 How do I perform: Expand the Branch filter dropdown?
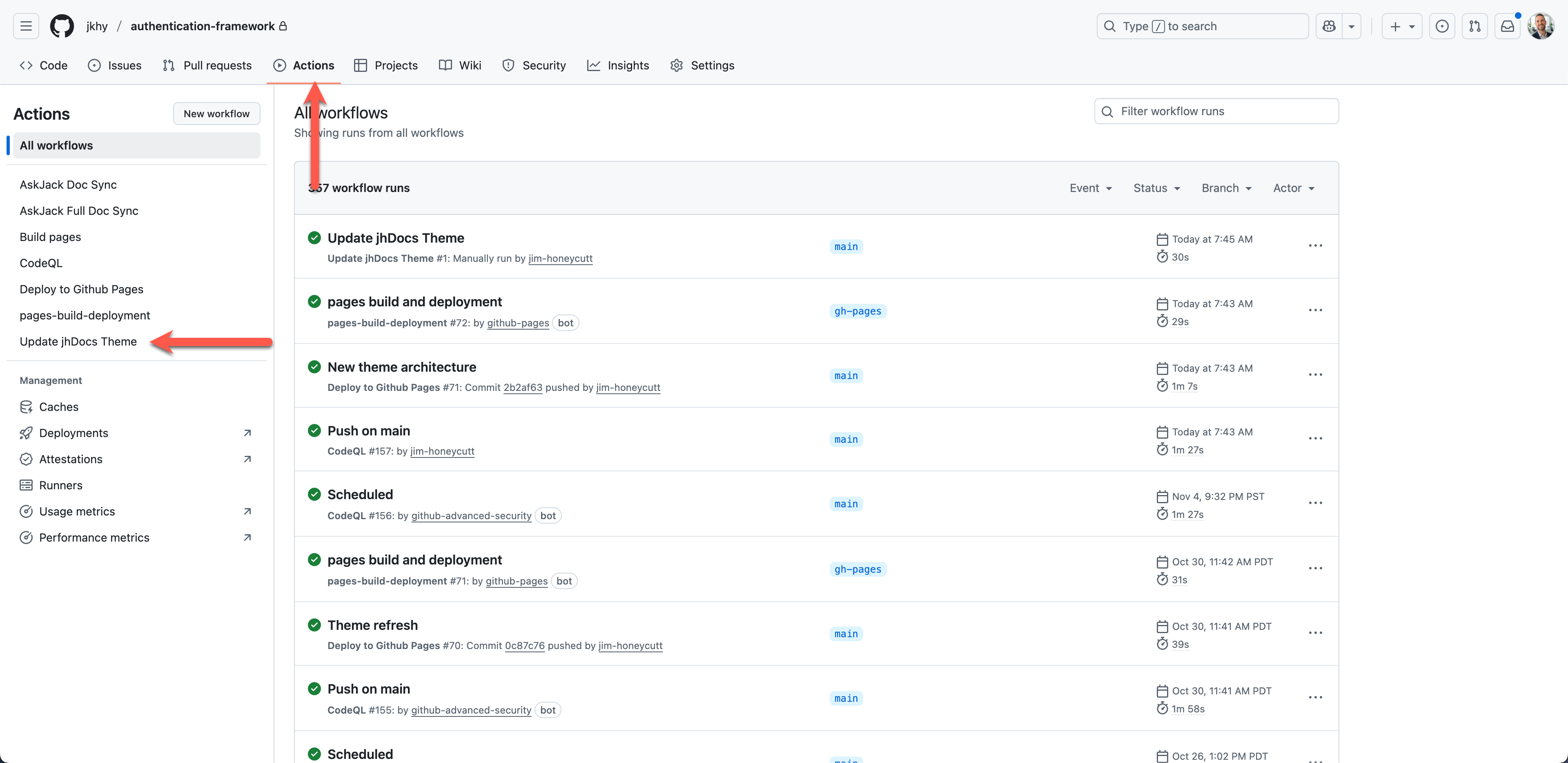click(x=1226, y=188)
